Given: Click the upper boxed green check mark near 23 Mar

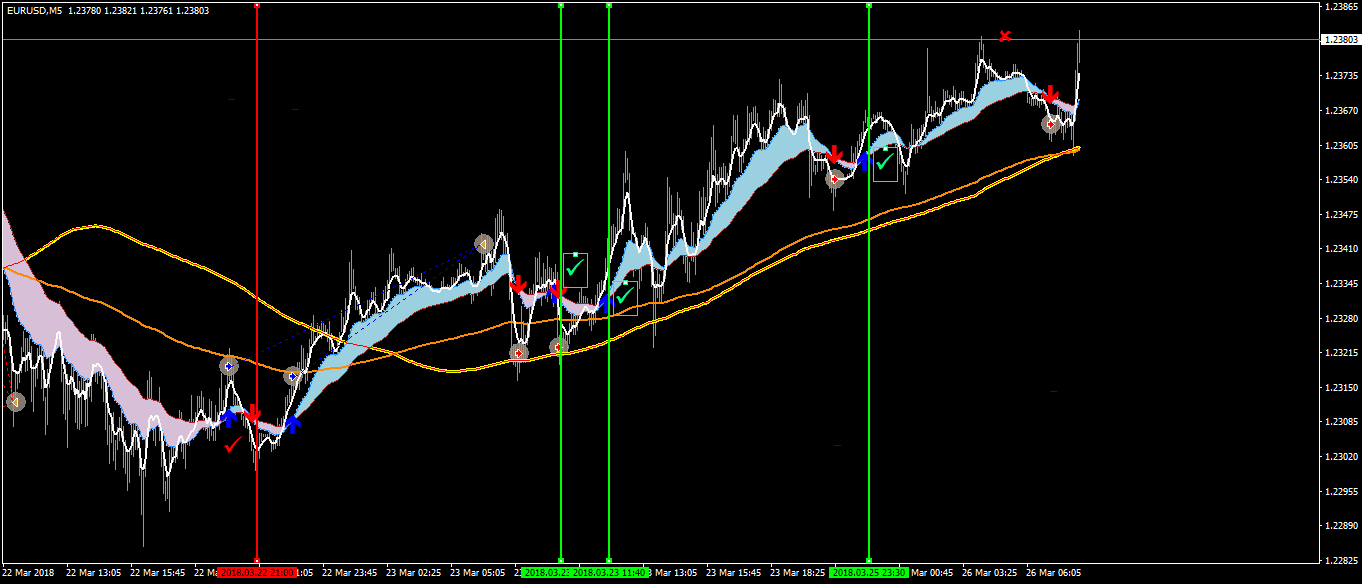Looking at the screenshot, I should [575, 269].
